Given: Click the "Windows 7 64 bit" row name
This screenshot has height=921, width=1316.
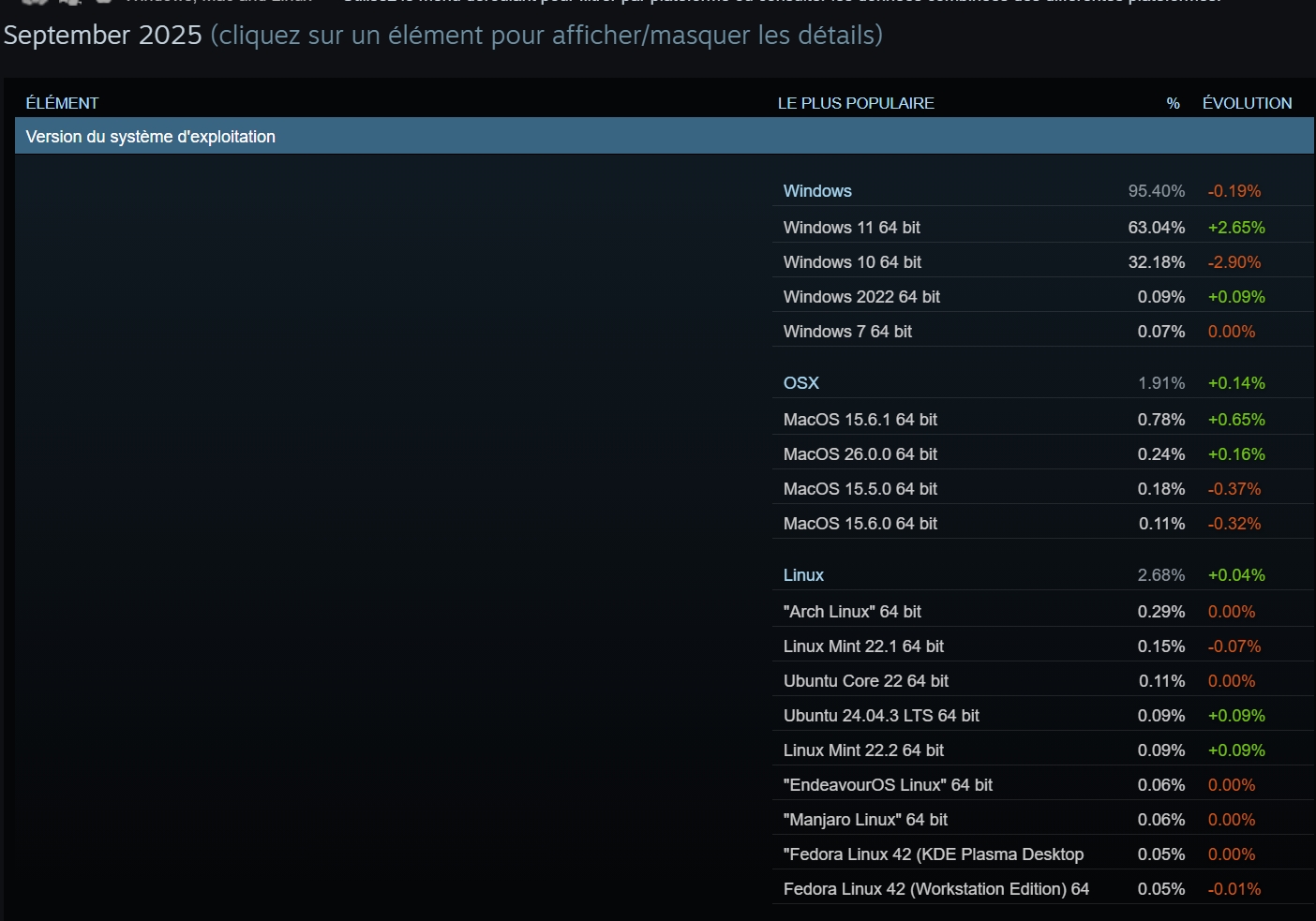Looking at the screenshot, I should 847,332.
